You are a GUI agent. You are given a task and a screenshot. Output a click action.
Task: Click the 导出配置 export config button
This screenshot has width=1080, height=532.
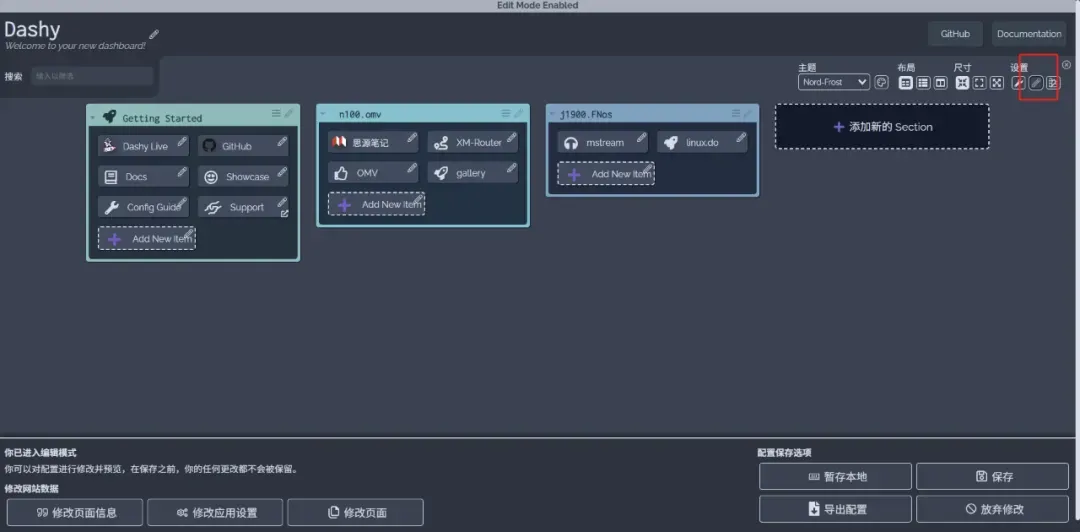click(x=835, y=509)
